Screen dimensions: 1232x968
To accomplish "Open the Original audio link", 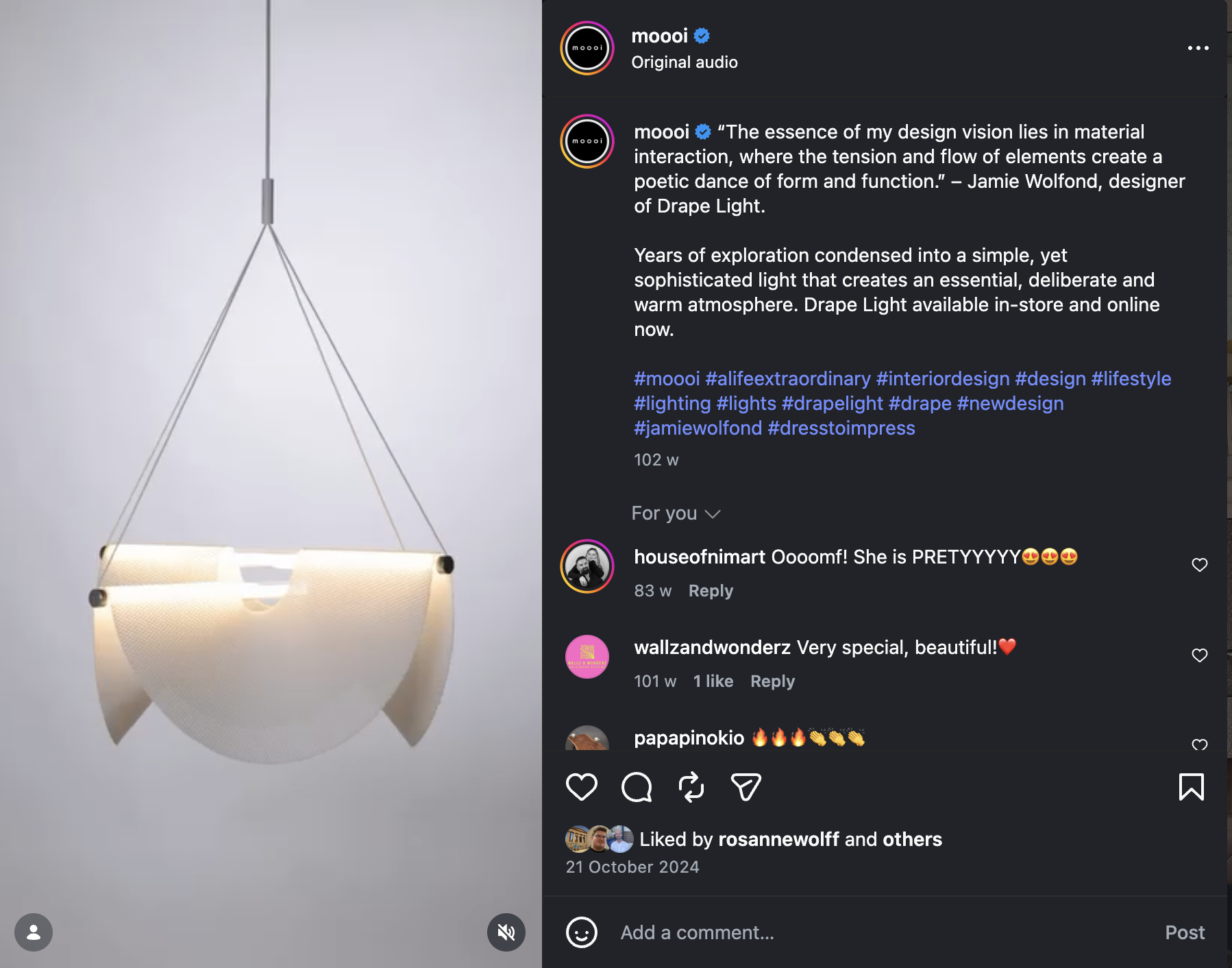I will [x=684, y=62].
